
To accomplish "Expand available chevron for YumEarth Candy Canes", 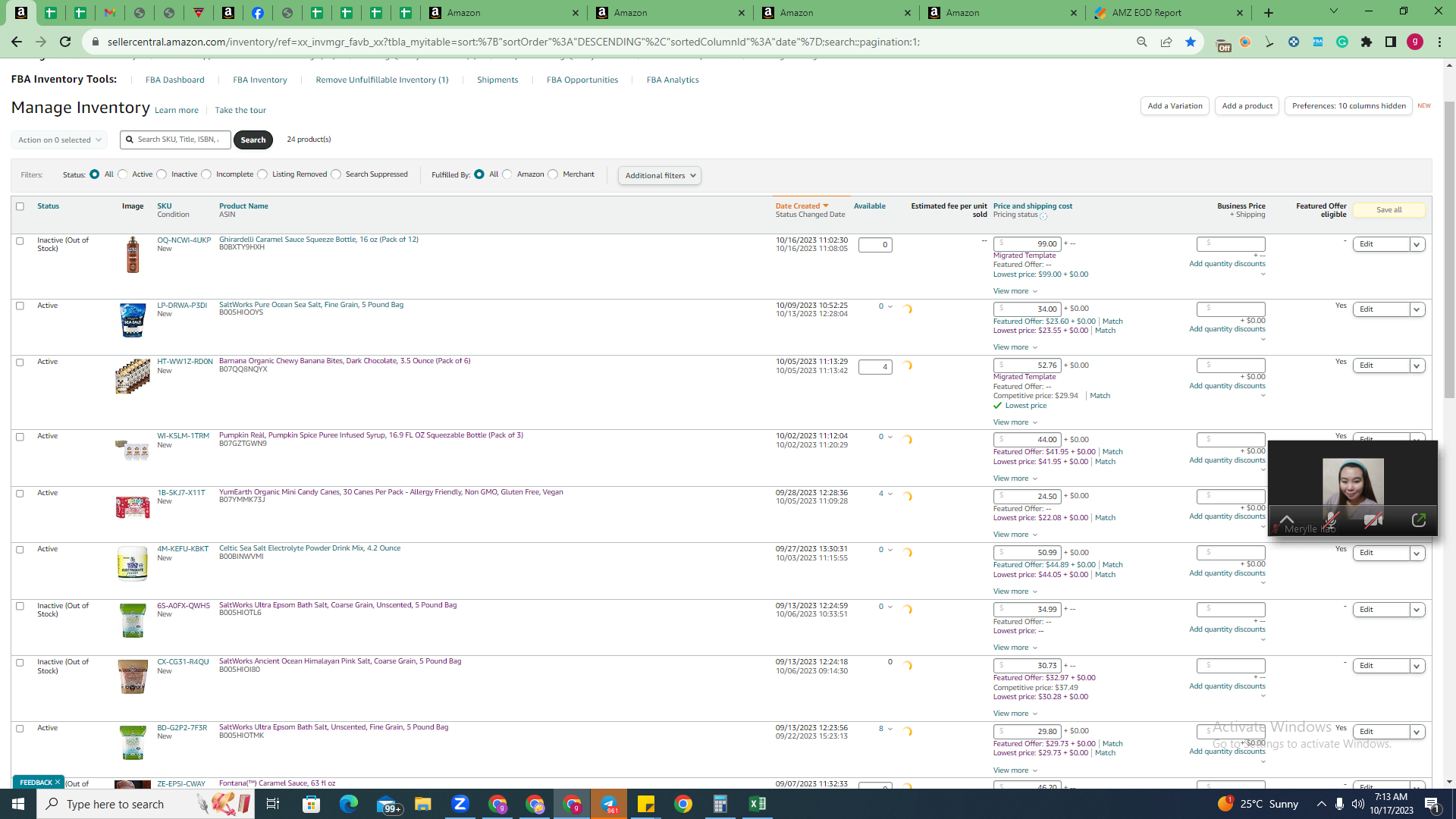I will tap(890, 494).
